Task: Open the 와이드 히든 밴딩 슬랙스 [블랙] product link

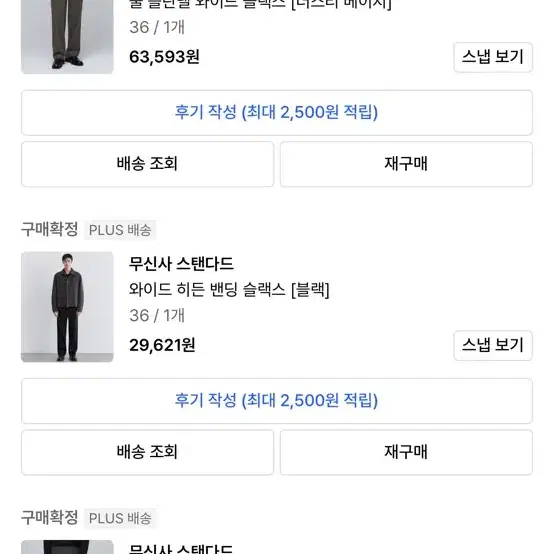Action: click(x=229, y=290)
